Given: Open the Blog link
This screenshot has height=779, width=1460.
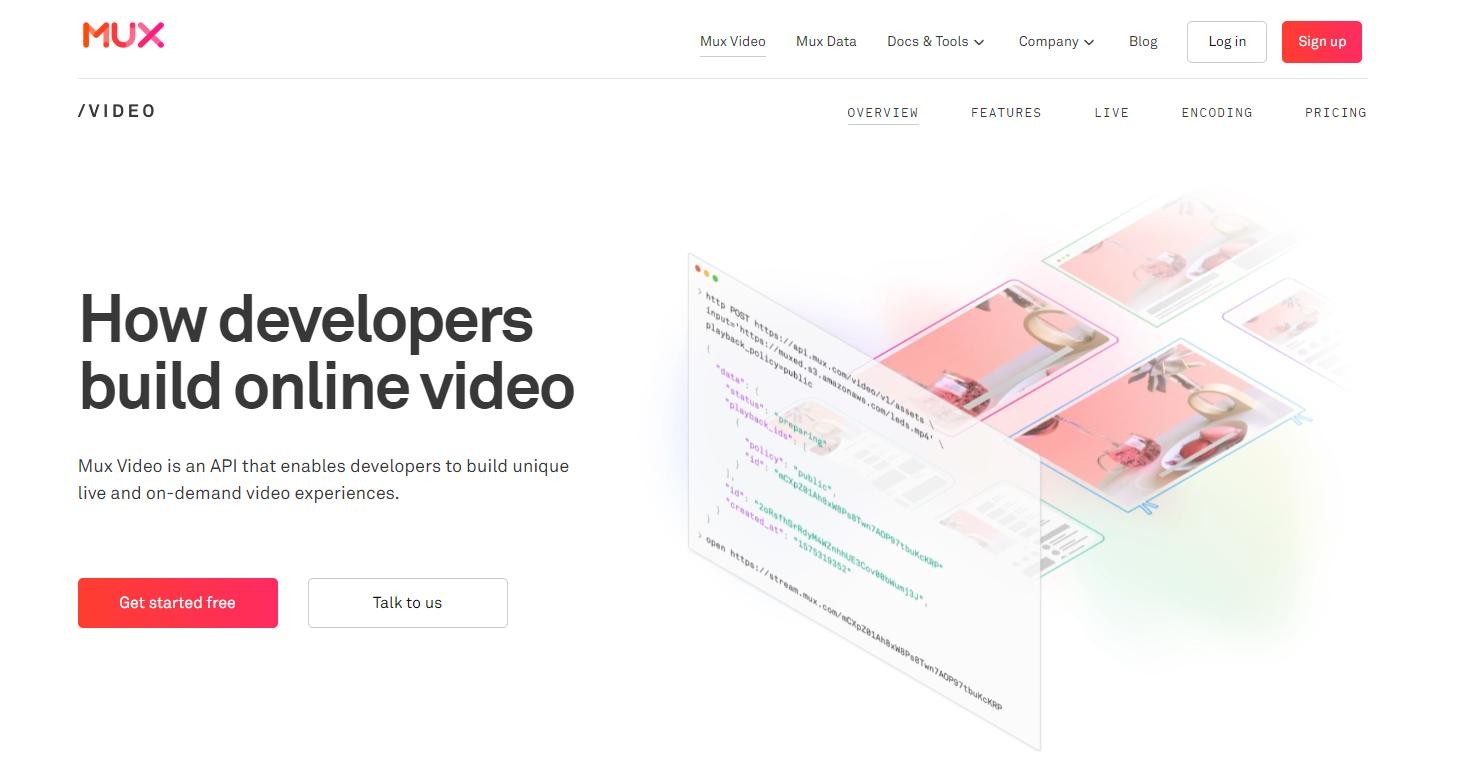Looking at the screenshot, I should coord(1143,41).
